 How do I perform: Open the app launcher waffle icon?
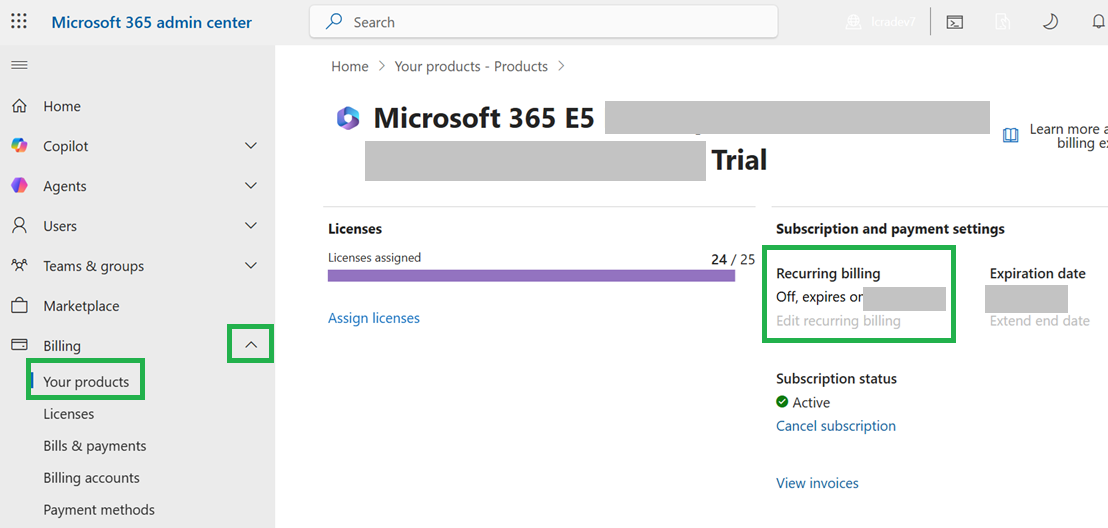[19, 21]
